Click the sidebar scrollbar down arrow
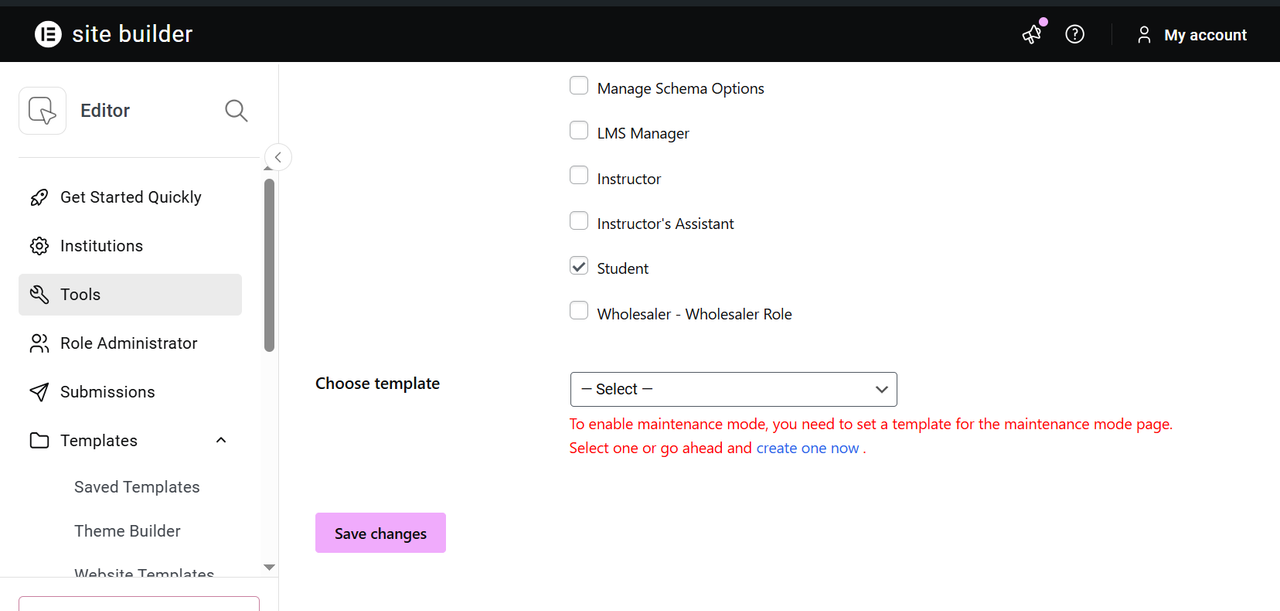The image size is (1280, 611). point(269,567)
